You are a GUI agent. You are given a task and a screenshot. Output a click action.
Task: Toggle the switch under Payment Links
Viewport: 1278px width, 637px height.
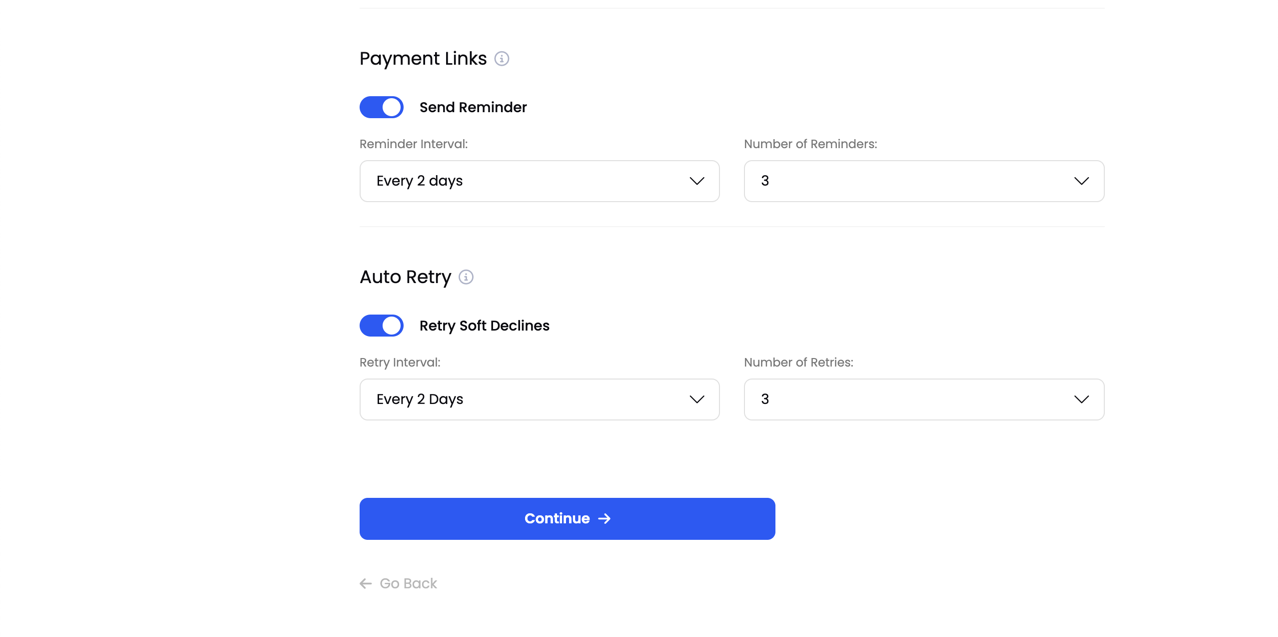[381, 106]
